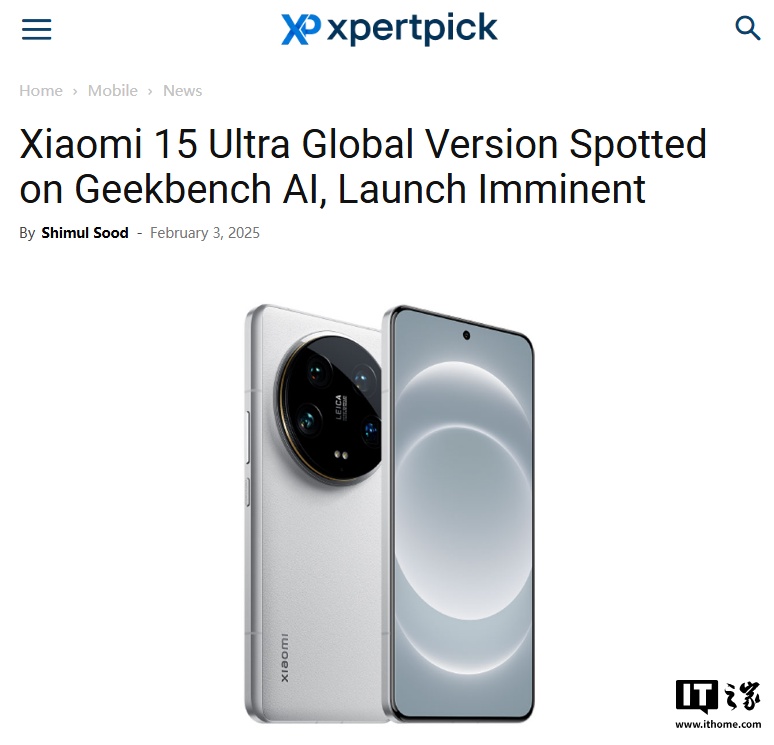Click the arrow between Mobile and News
The height and width of the screenshot is (745, 774).
(150, 92)
